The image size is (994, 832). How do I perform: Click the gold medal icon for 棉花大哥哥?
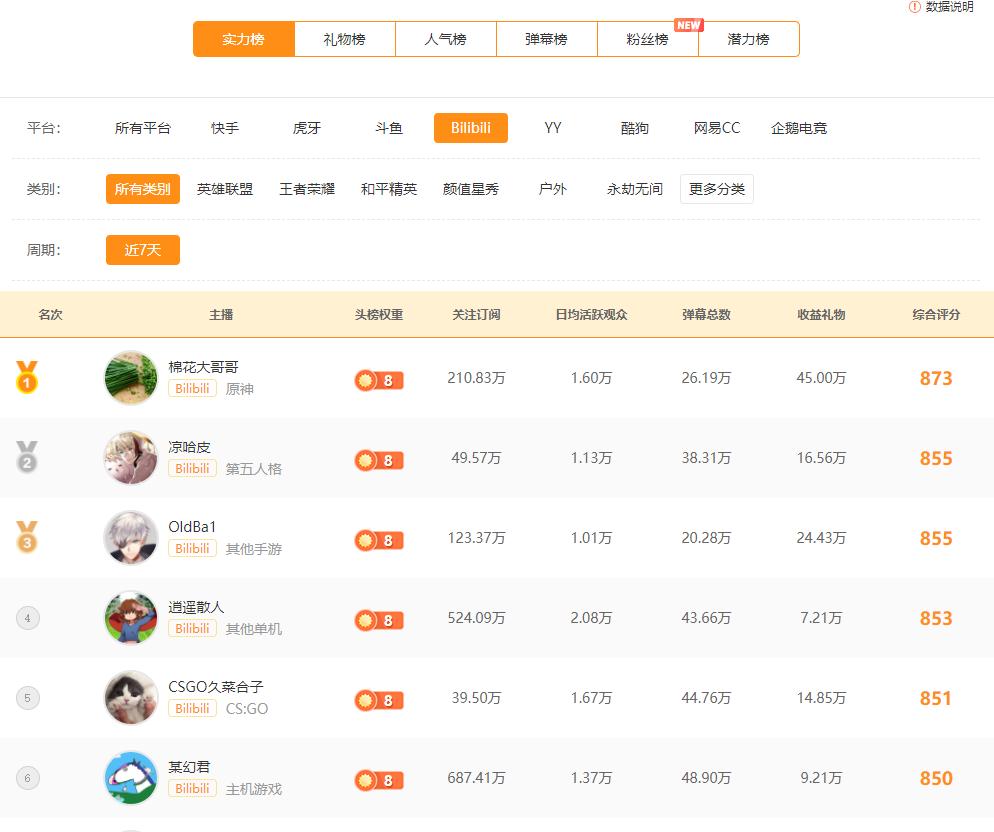pyautogui.click(x=27, y=378)
